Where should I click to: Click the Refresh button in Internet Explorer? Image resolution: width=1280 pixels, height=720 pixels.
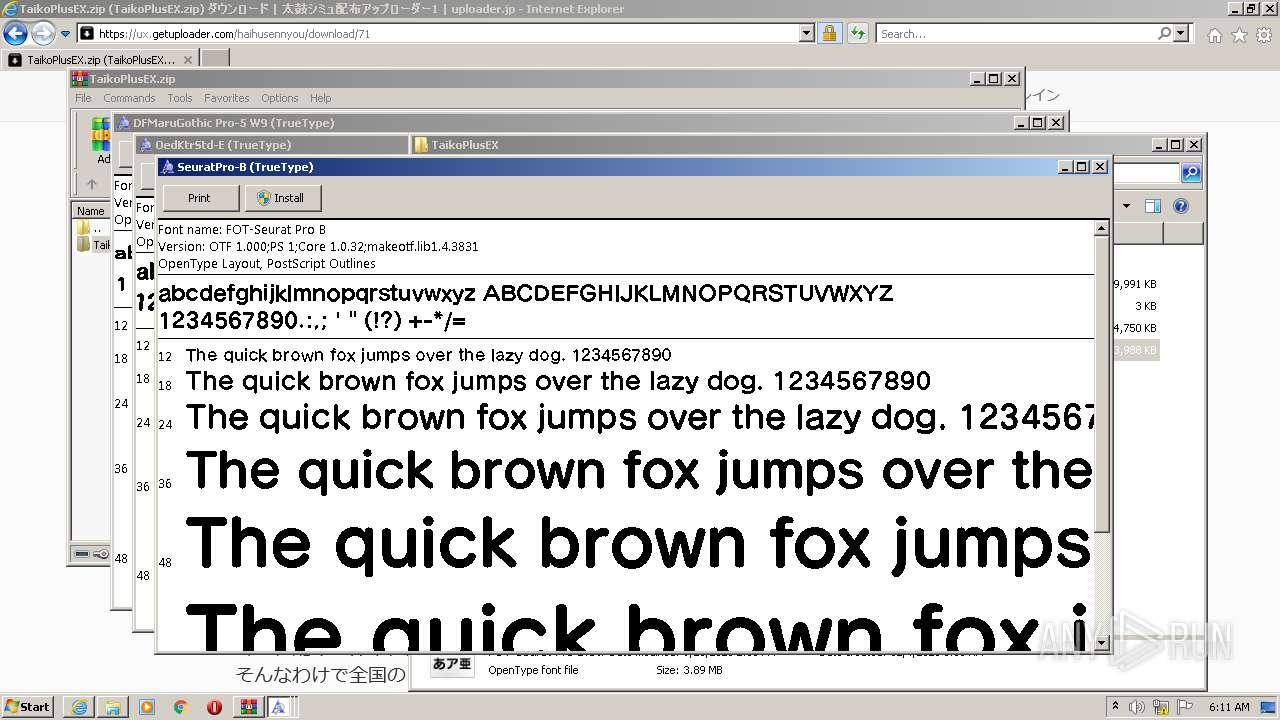click(857, 34)
